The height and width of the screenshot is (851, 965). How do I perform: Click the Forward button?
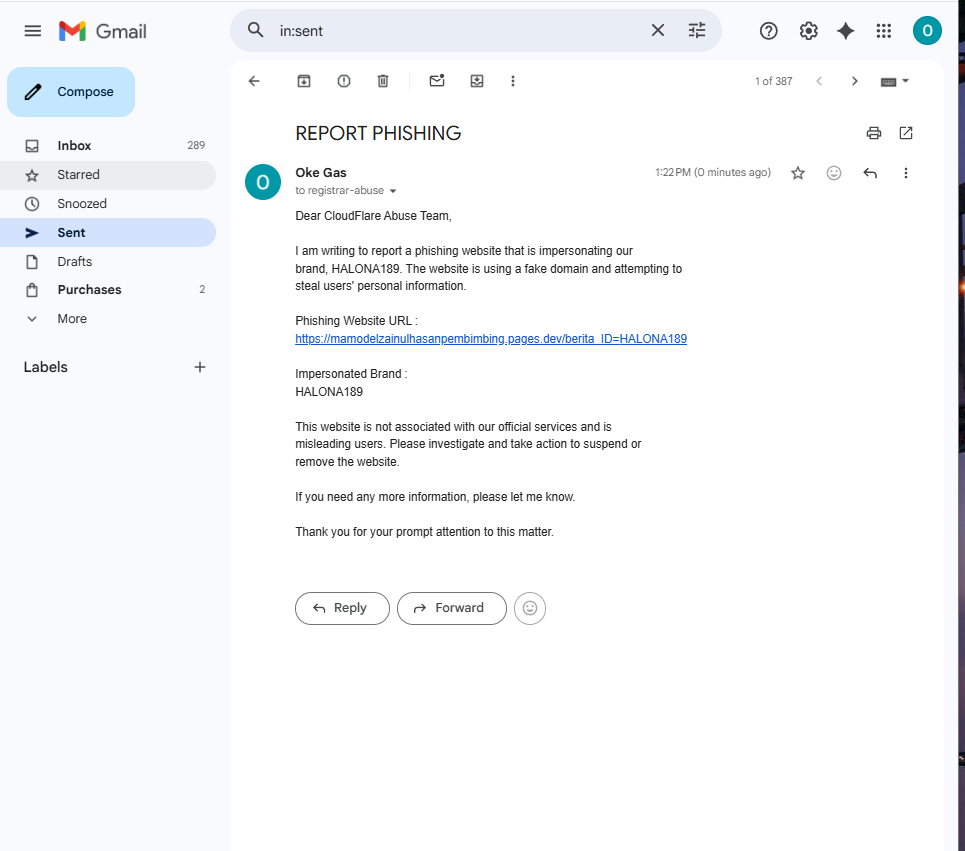(x=452, y=608)
